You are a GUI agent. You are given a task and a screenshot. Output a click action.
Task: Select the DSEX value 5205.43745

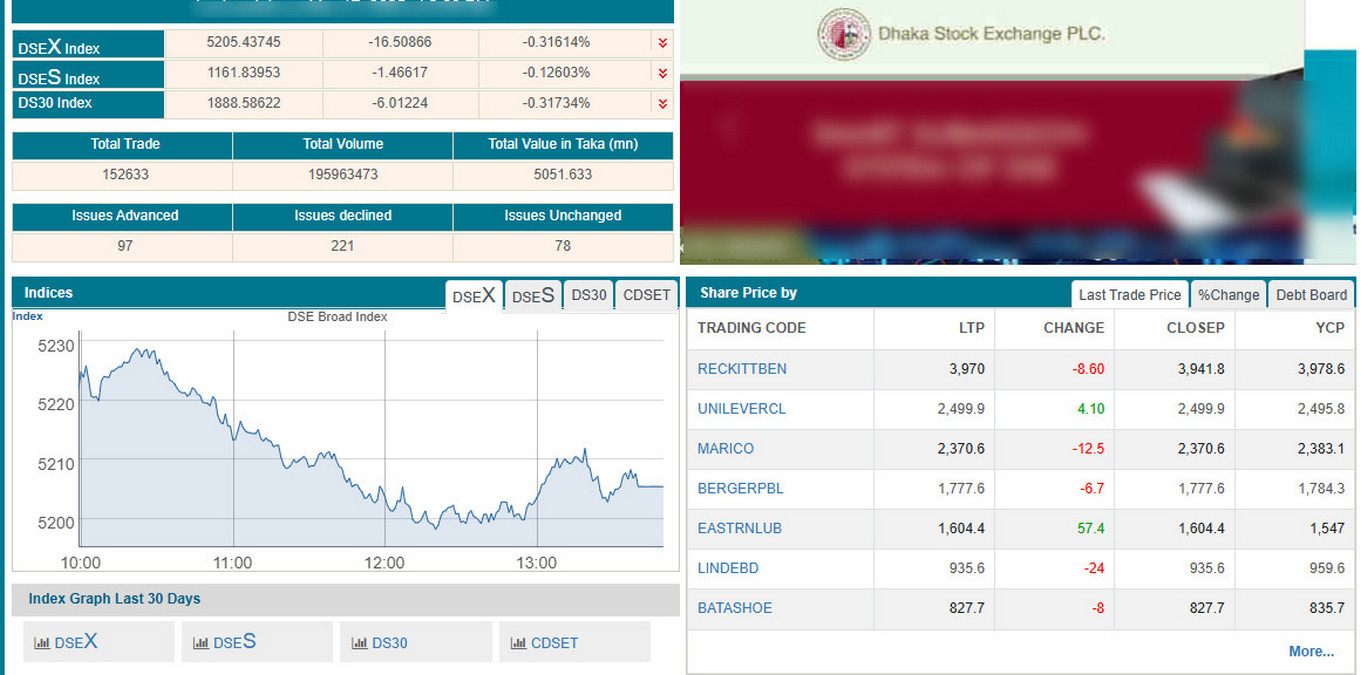coord(244,43)
